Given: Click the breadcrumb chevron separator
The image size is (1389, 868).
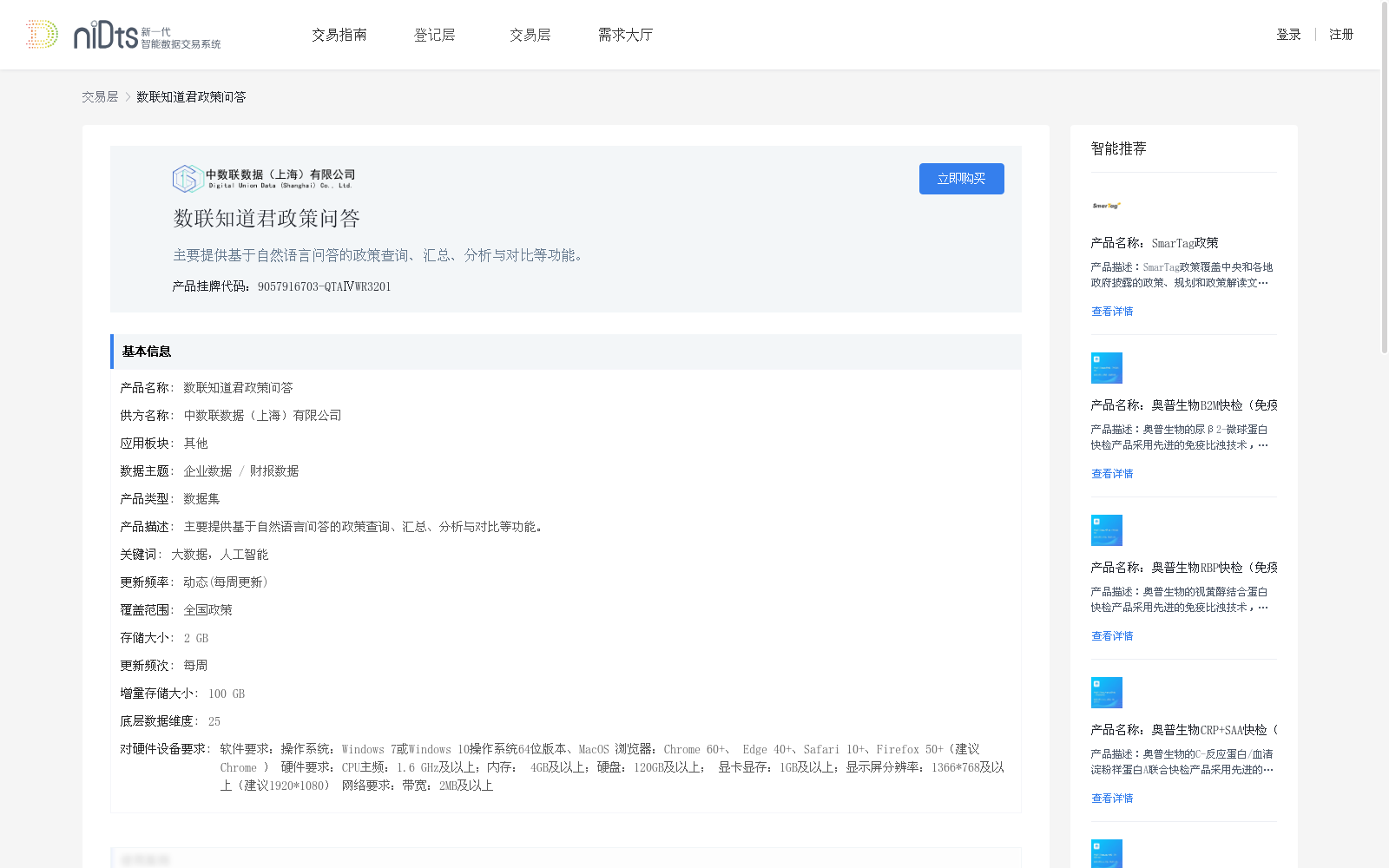Looking at the screenshot, I should pos(128,97).
